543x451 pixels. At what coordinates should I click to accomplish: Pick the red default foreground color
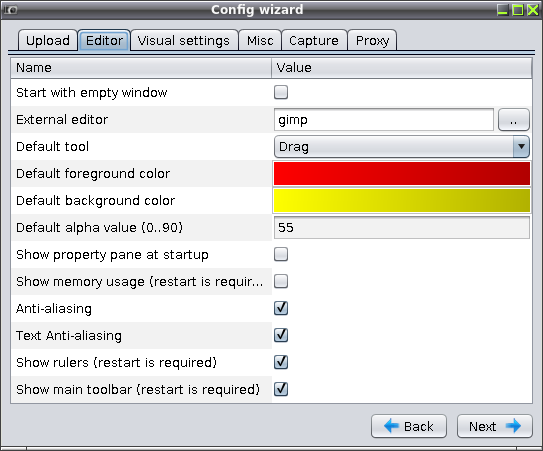tap(402, 174)
